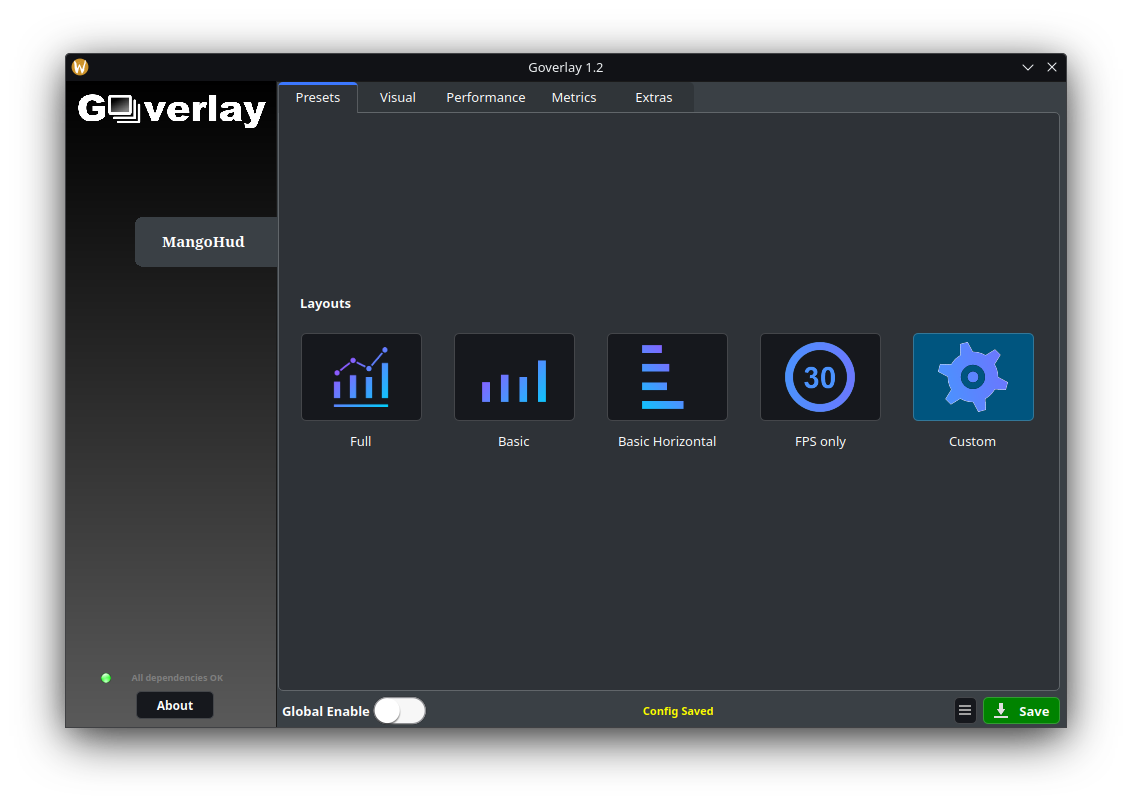This screenshot has width=1132, height=805.
Task: Choose the Custom gear layout icon
Action: (973, 377)
